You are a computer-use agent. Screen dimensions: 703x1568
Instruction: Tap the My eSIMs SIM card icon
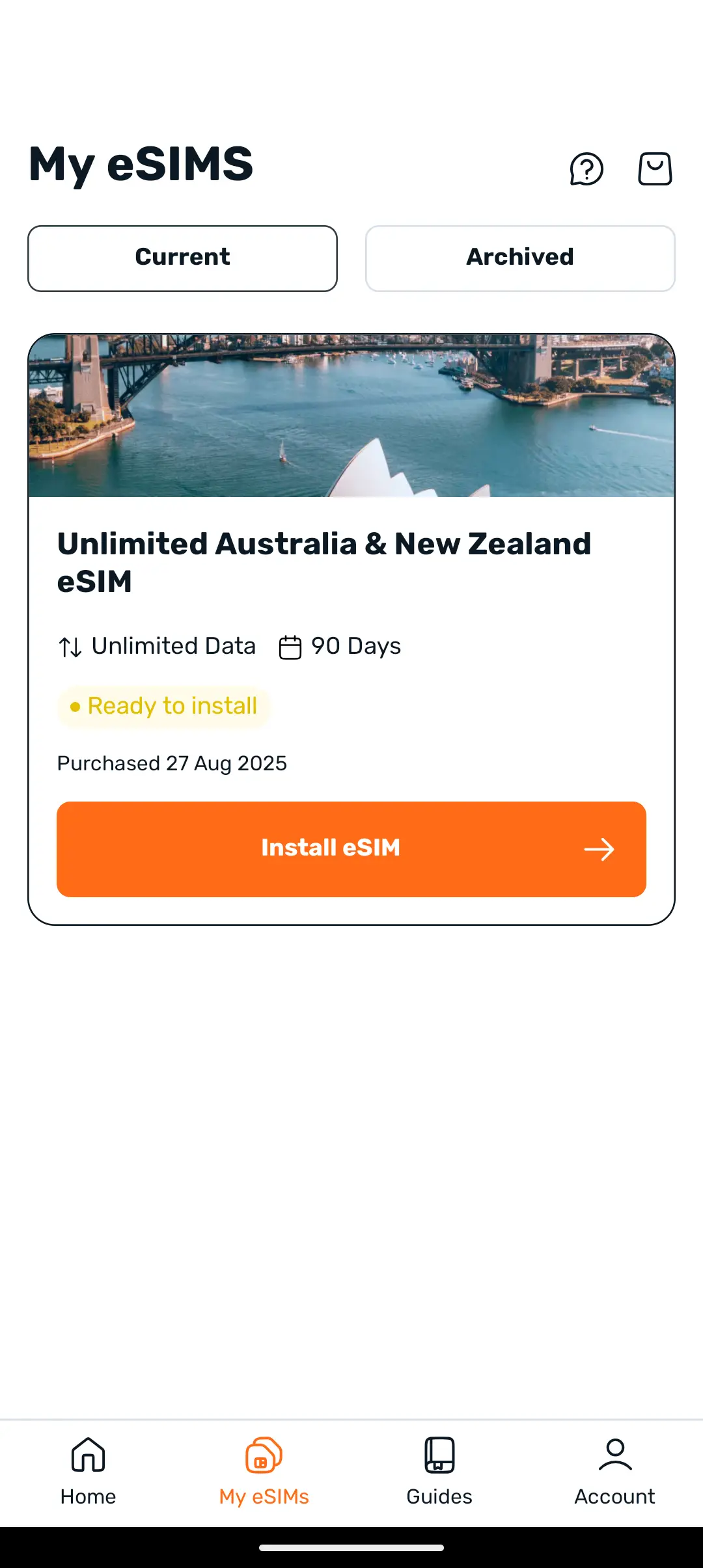coord(264,1455)
